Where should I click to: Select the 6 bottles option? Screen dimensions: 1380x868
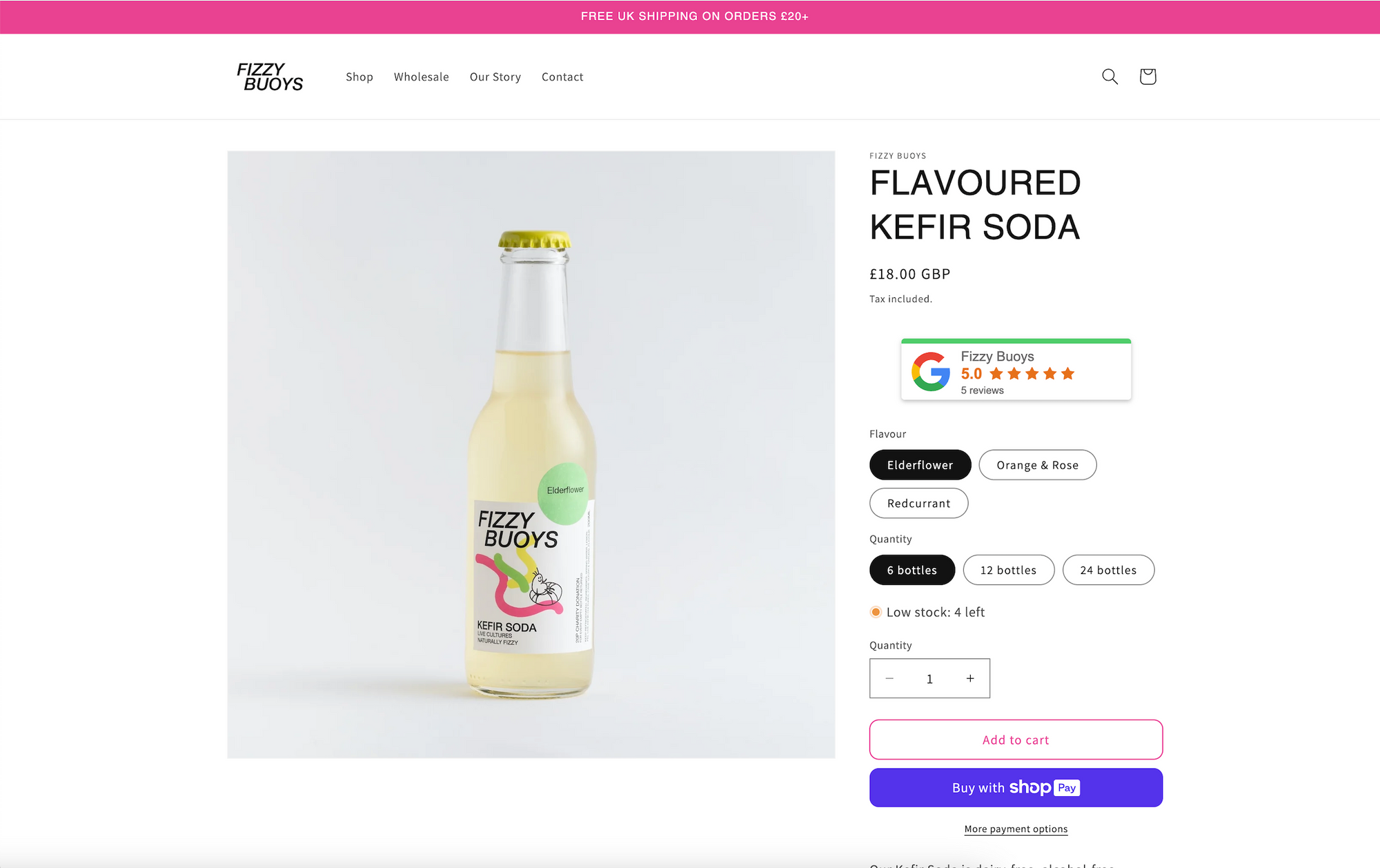911,570
